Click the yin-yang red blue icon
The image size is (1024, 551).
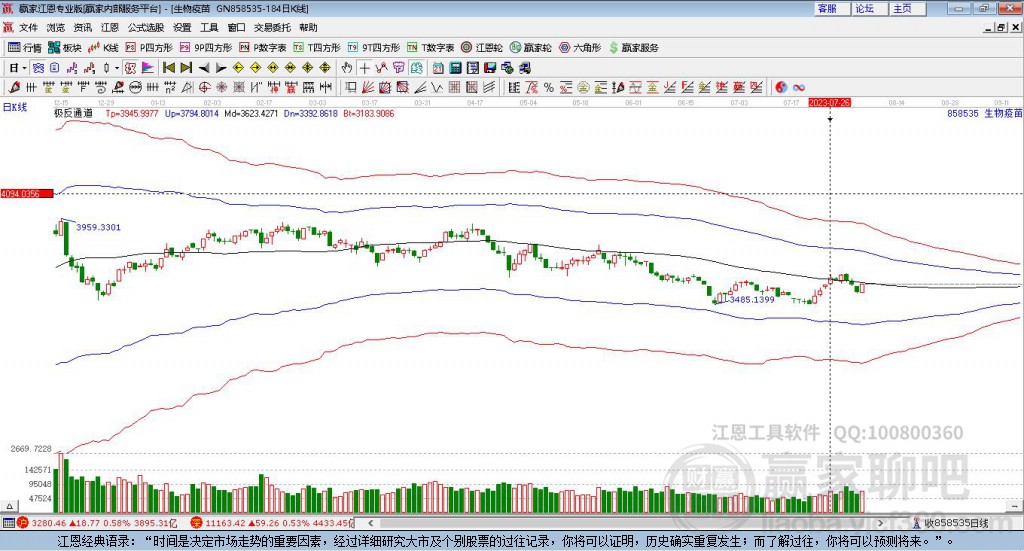pos(781,87)
